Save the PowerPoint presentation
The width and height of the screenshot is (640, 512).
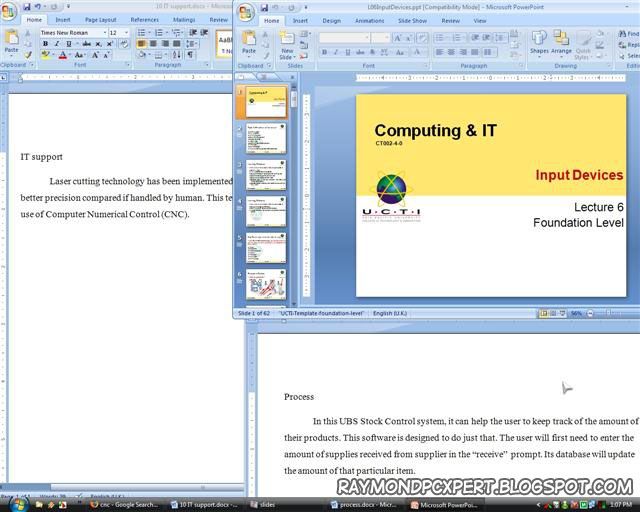(x=264, y=7)
